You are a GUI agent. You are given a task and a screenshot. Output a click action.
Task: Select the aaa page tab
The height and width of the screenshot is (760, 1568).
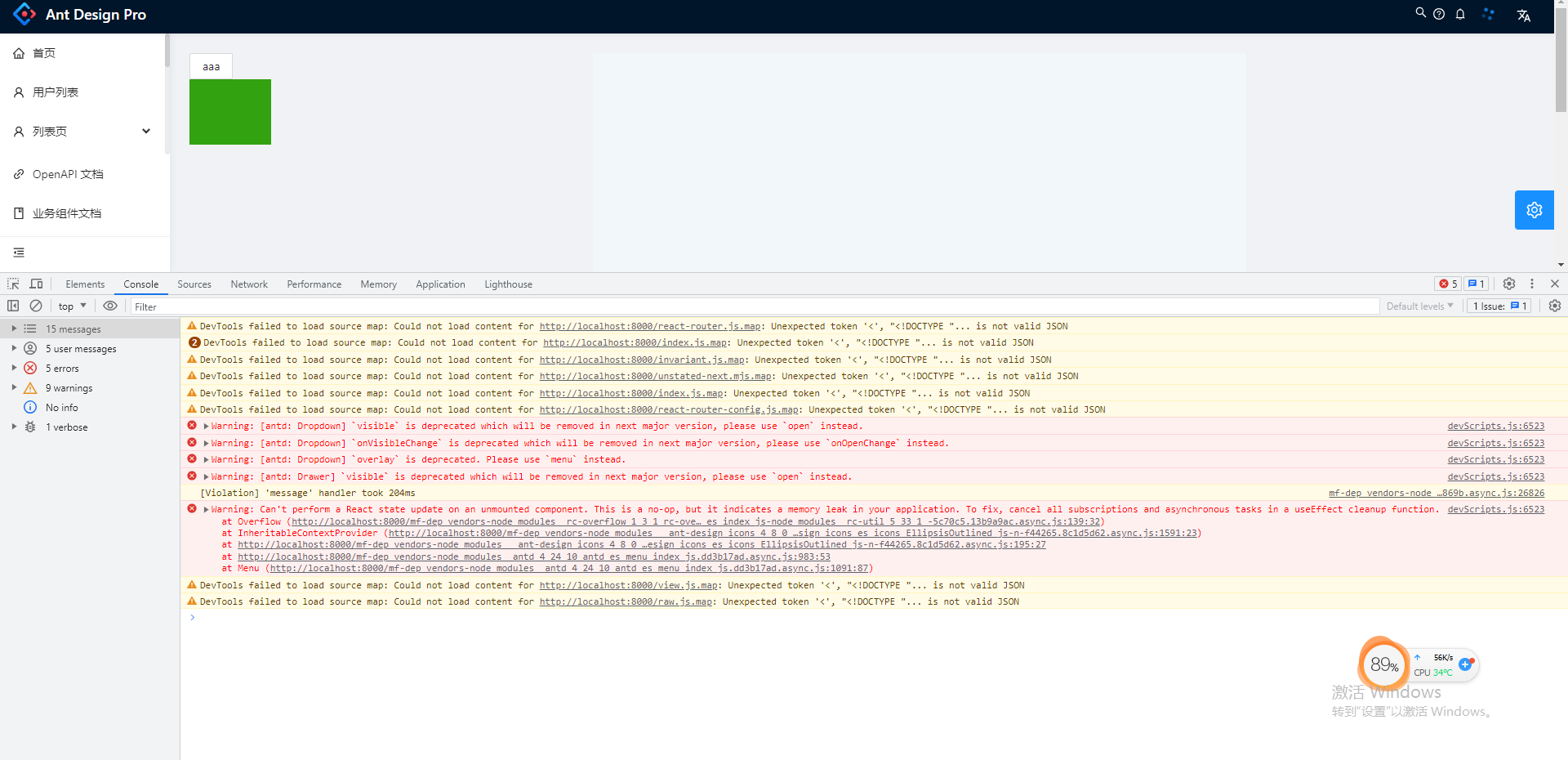210,66
